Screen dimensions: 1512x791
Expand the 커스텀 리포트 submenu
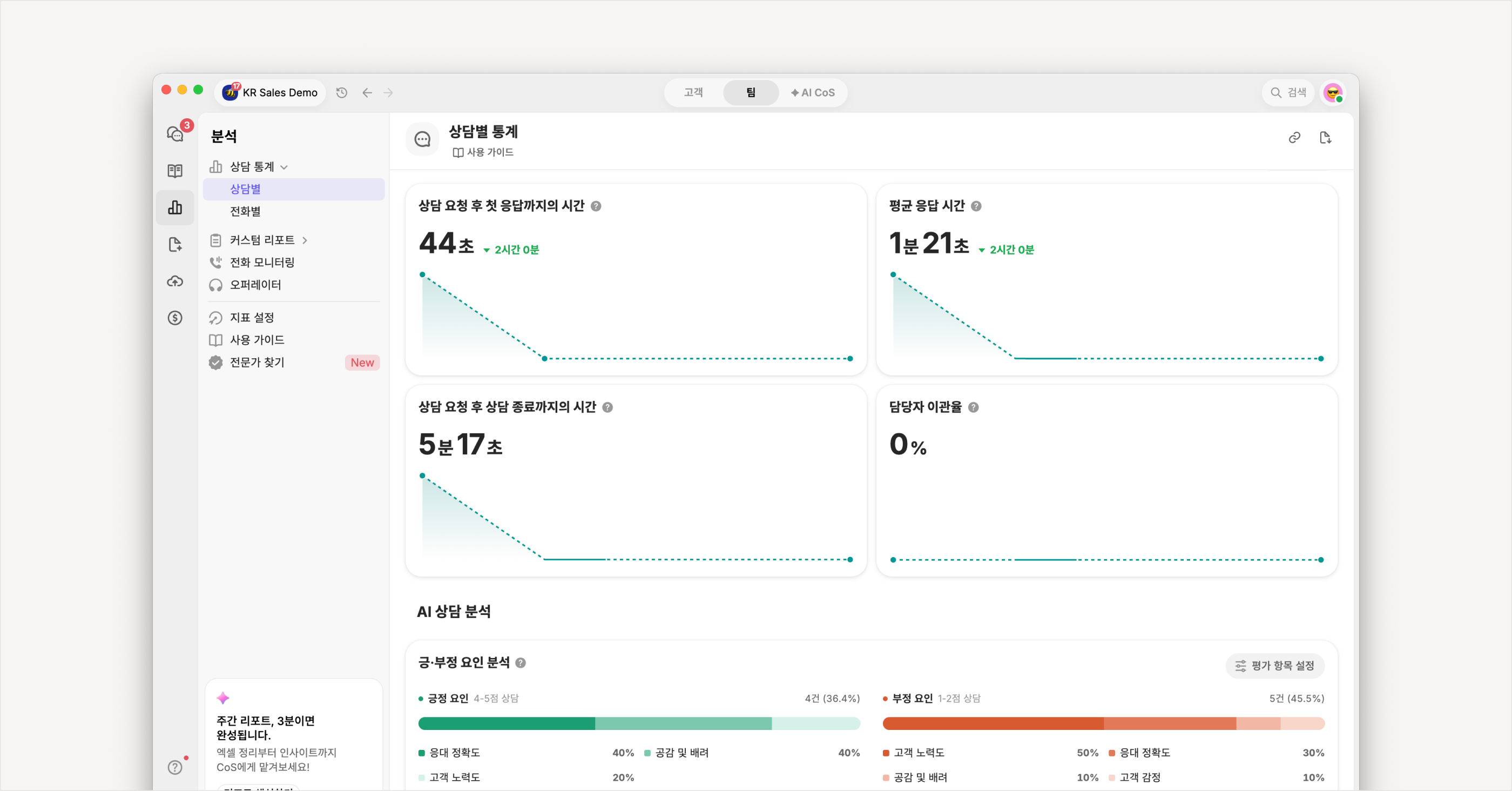[x=305, y=240]
